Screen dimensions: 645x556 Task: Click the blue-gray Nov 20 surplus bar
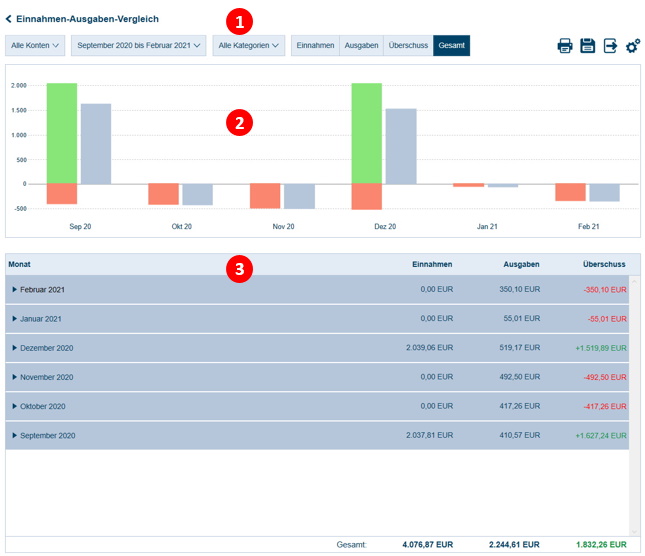pos(299,197)
